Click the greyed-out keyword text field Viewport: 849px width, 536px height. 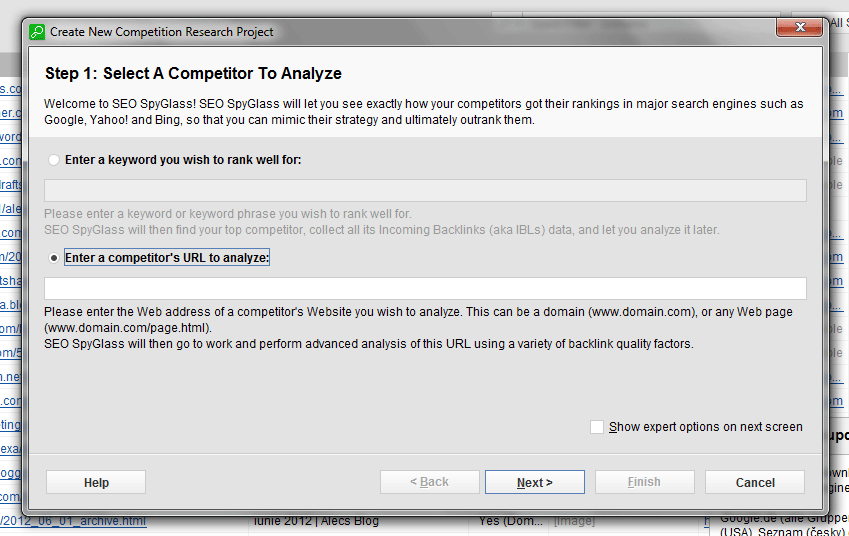(x=425, y=191)
